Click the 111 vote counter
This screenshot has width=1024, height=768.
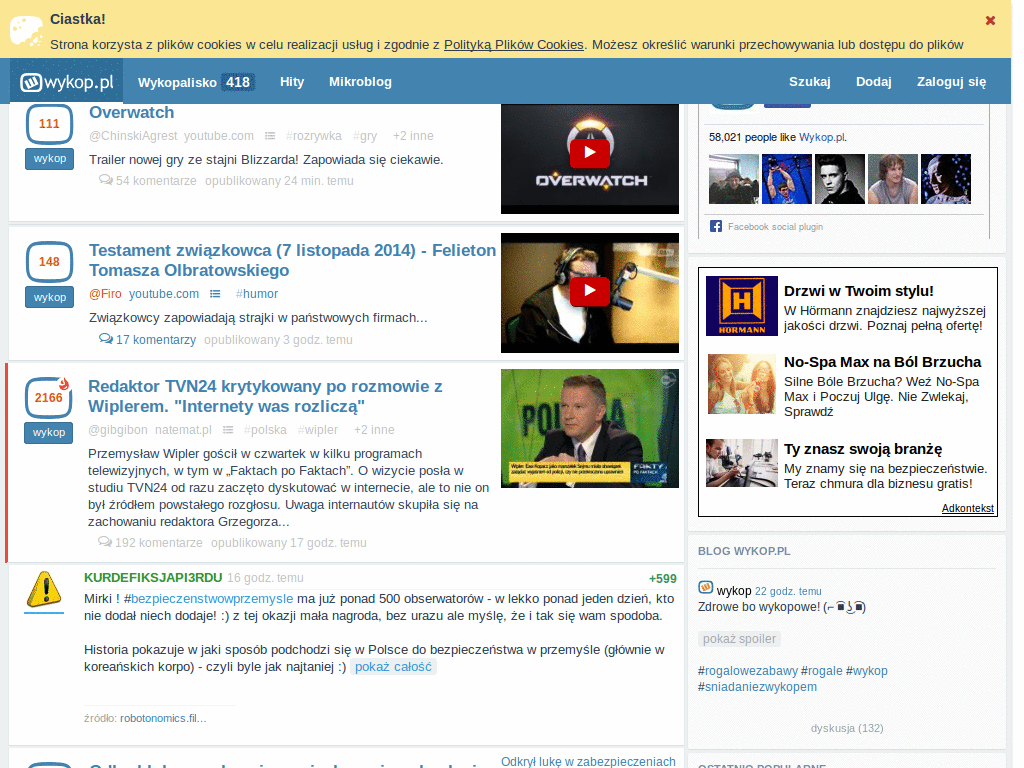(49, 123)
